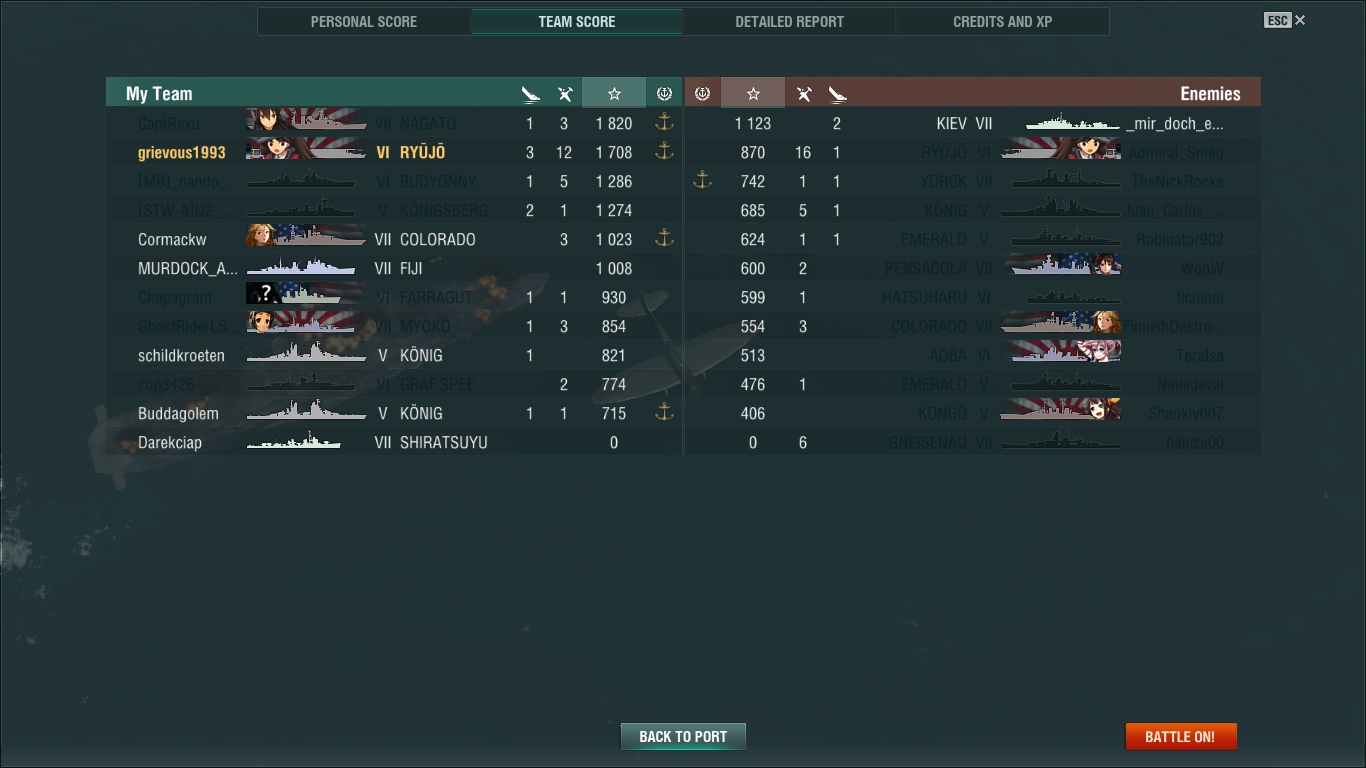
Task: Click the anchor badge on the Yorck row
Action: point(702,181)
